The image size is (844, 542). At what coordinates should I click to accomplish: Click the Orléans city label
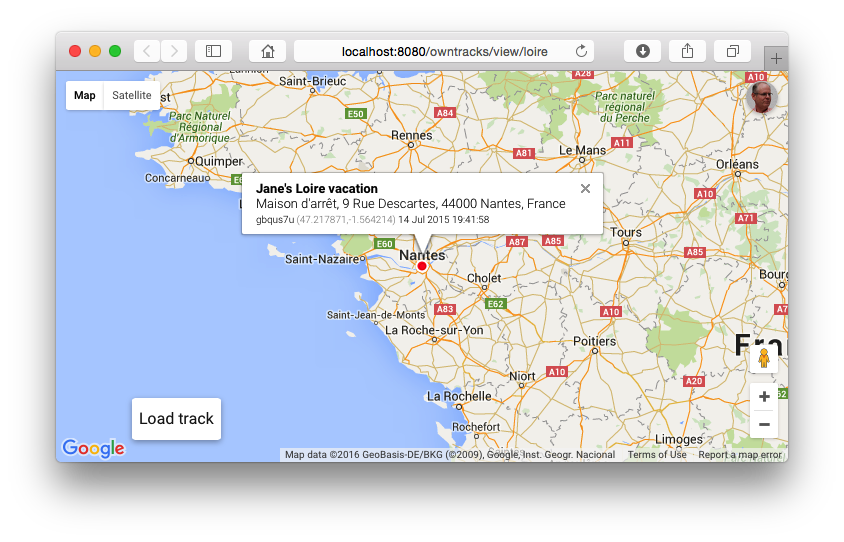(737, 164)
